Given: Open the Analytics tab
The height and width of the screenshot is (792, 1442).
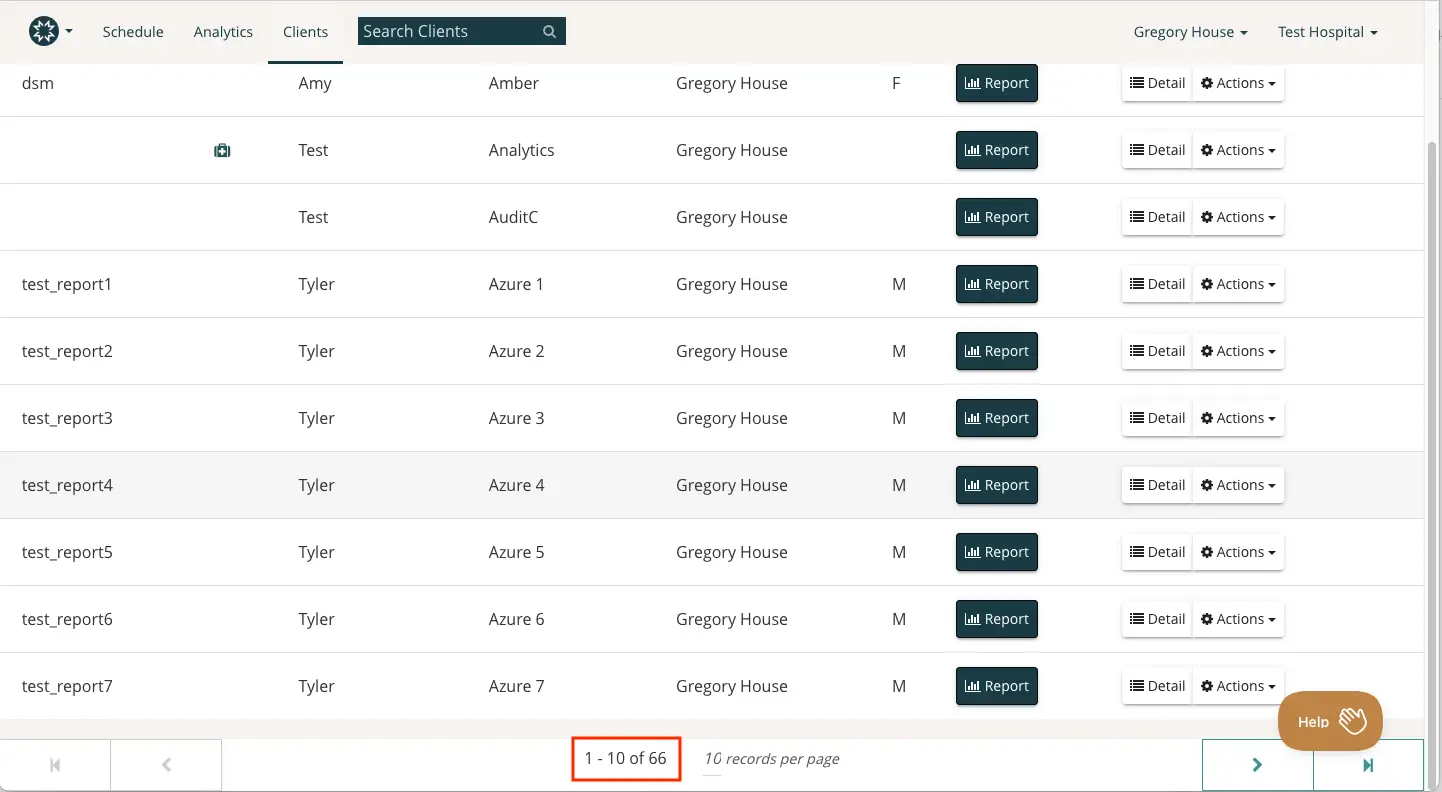Looking at the screenshot, I should [x=223, y=31].
